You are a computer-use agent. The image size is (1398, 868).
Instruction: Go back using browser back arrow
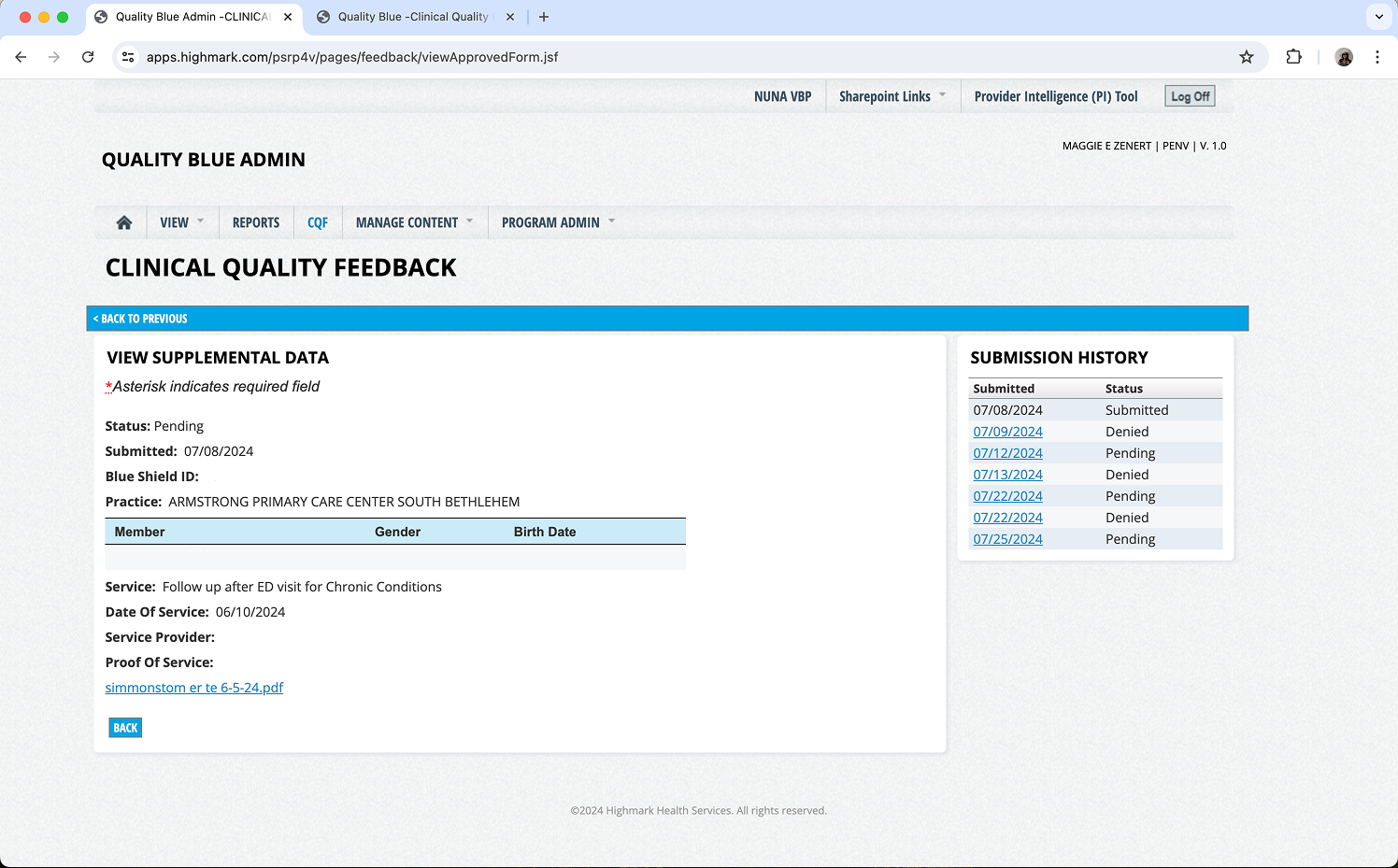pyautogui.click(x=21, y=57)
